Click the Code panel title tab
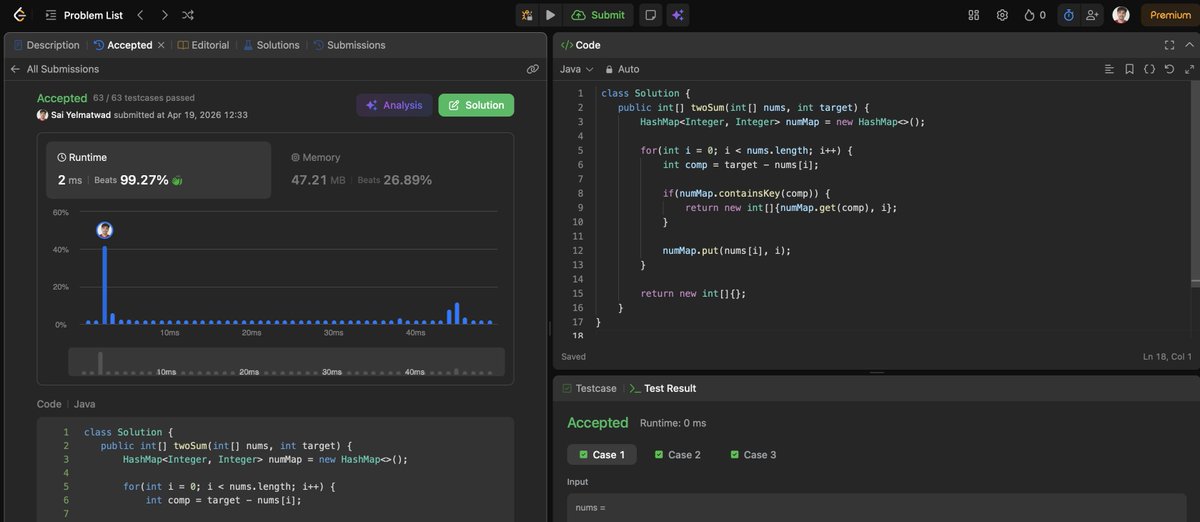1200x522 pixels. [580, 45]
